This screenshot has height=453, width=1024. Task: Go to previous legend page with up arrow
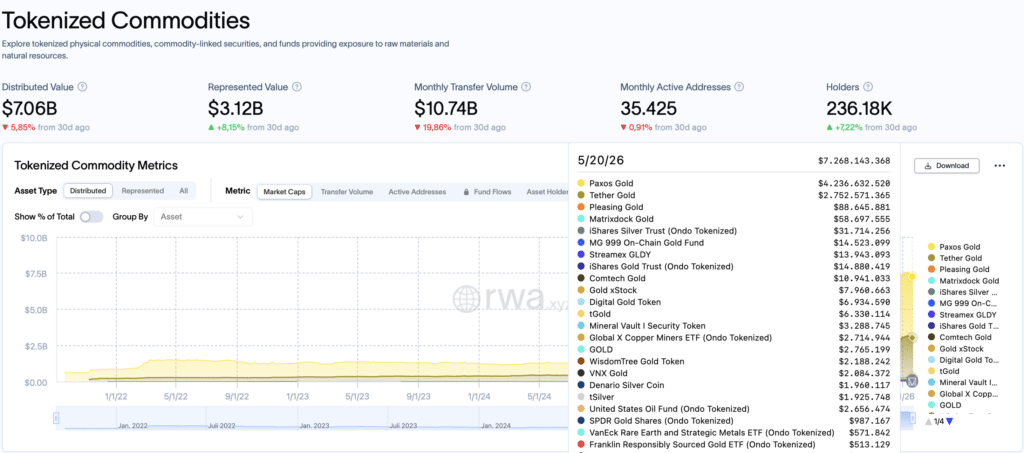pyautogui.click(x=929, y=422)
